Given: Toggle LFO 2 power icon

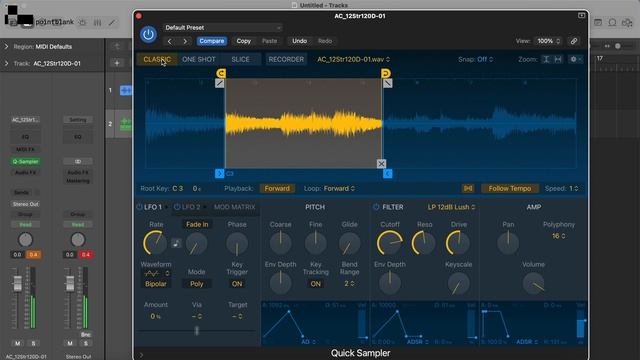Looking at the screenshot, I should (x=177, y=207).
